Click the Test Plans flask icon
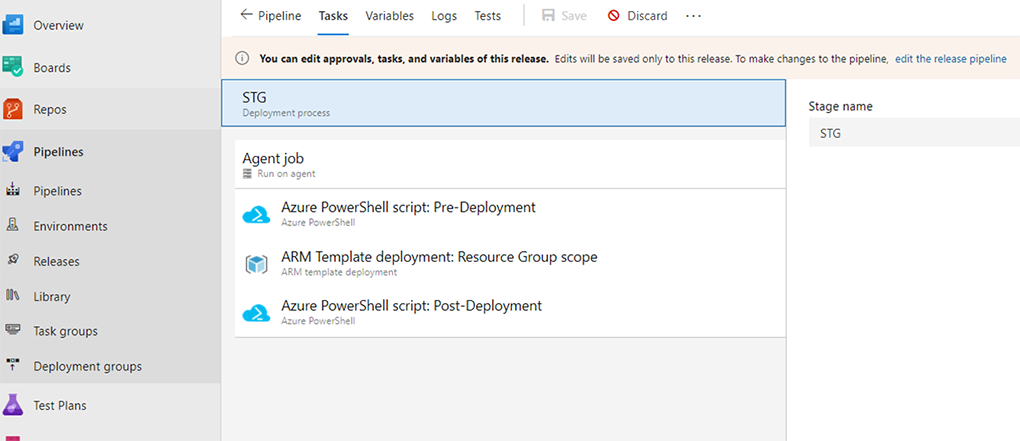Viewport: 1020px width, 441px height. click(13, 405)
